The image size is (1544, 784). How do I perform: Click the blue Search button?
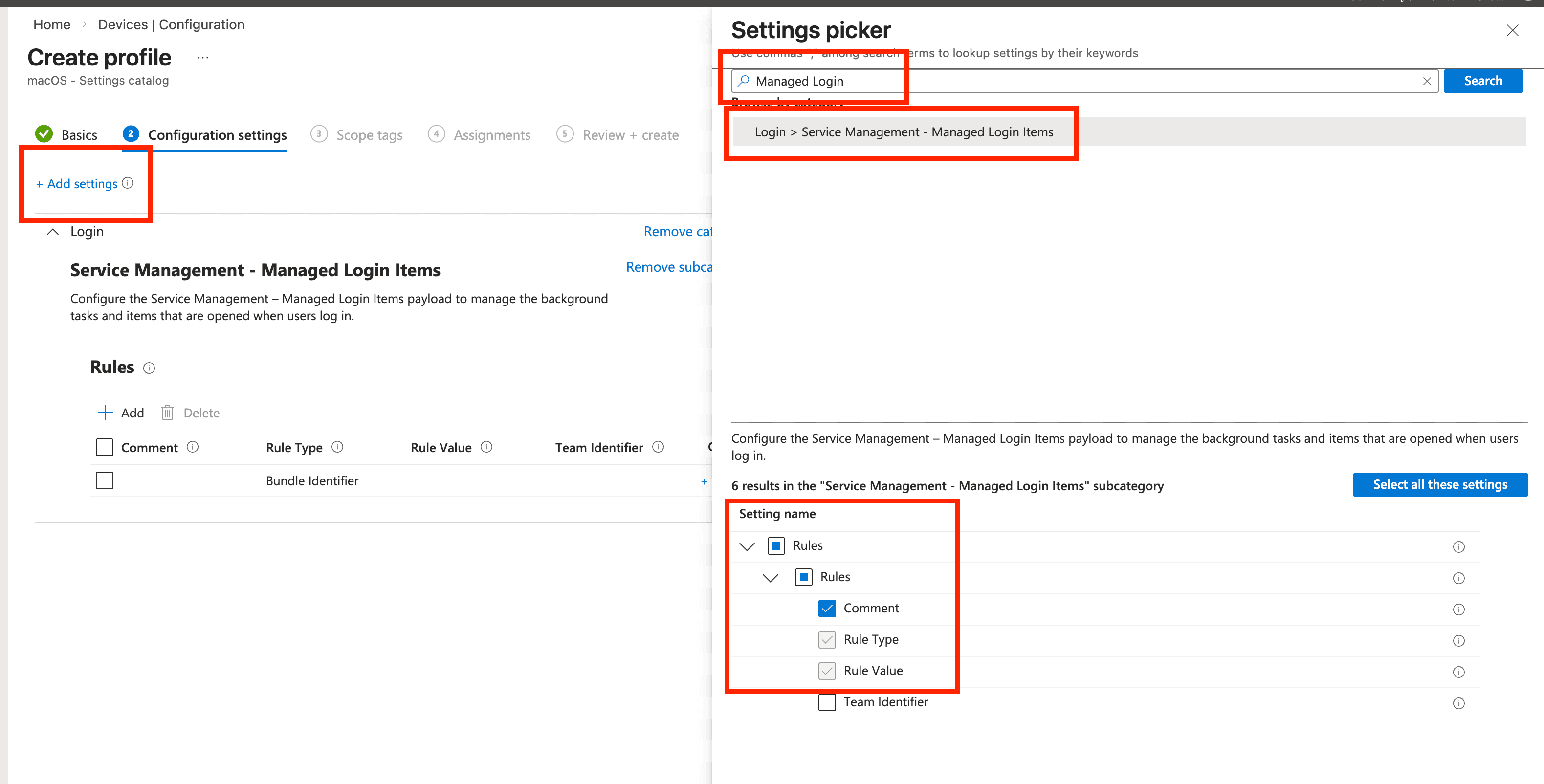pyautogui.click(x=1483, y=80)
